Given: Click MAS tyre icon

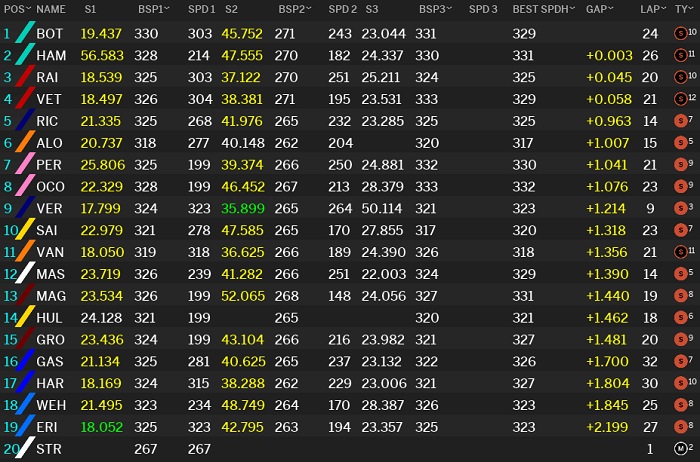Looking at the screenshot, I should tap(680, 274).
